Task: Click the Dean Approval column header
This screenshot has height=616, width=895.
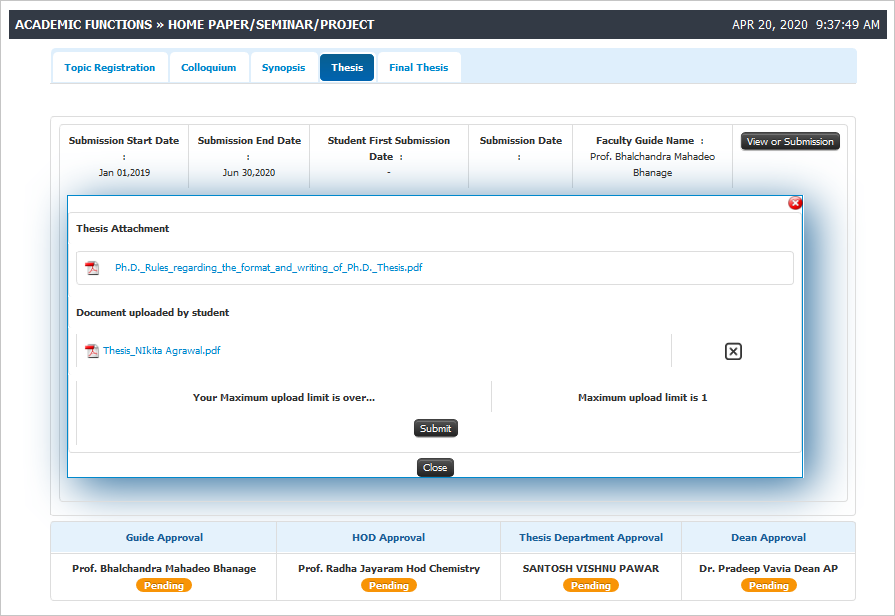Action: [x=769, y=538]
